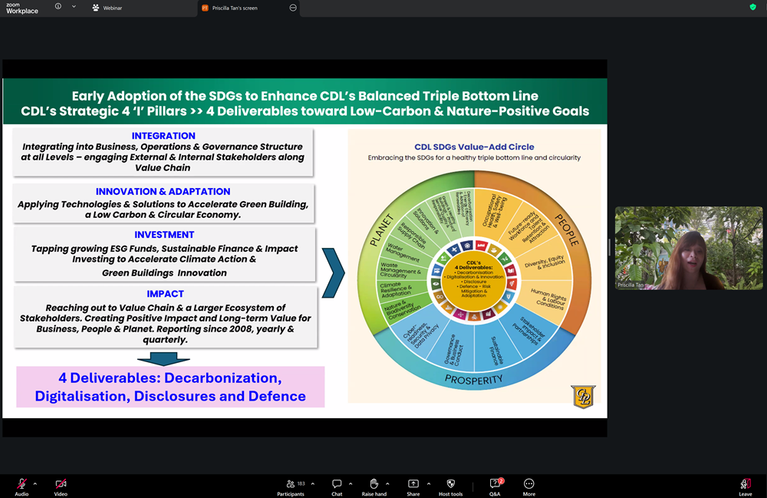Start sharing with the Share button
This screenshot has height=498, width=767.
[413, 487]
